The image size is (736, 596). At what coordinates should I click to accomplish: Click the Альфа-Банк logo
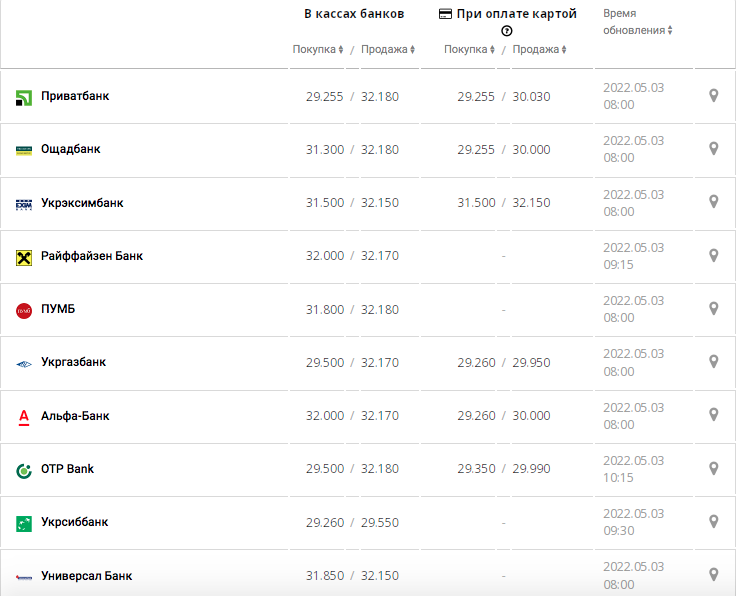click(24, 416)
